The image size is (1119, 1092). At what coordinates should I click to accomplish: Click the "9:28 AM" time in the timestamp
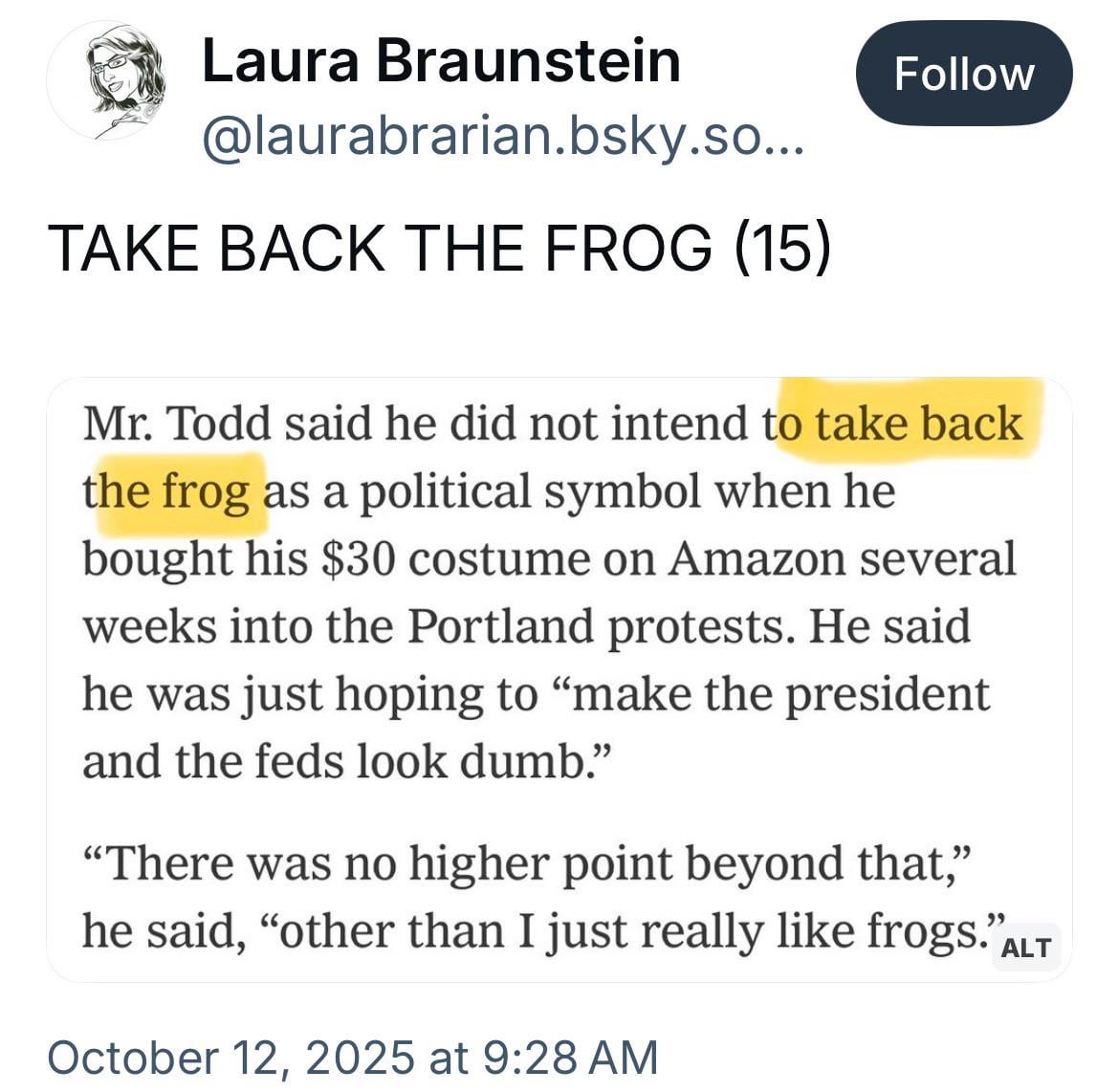(x=572, y=1058)
